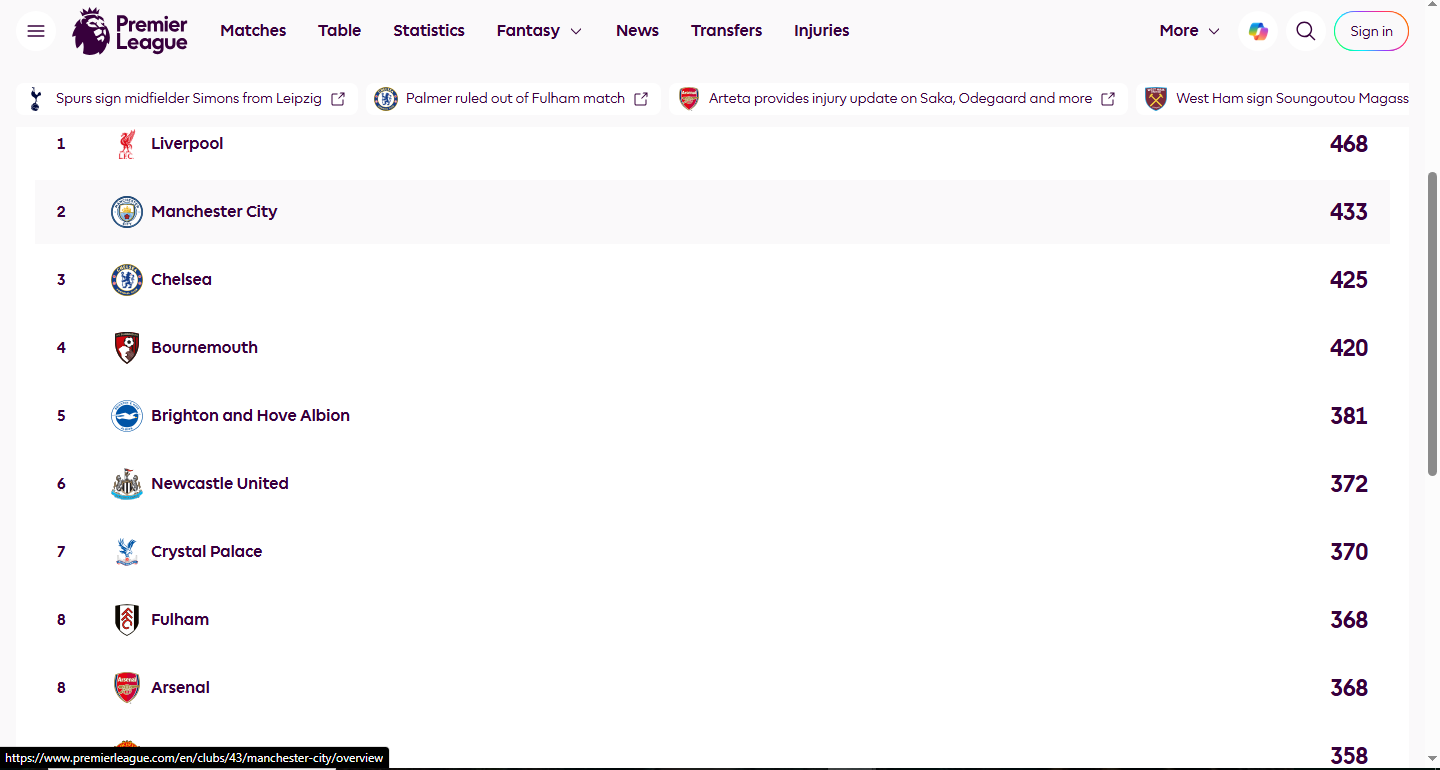This screenshot has width=1440, height=770.
Task: Click the Newcastle United crest
Action: (127, 484)
